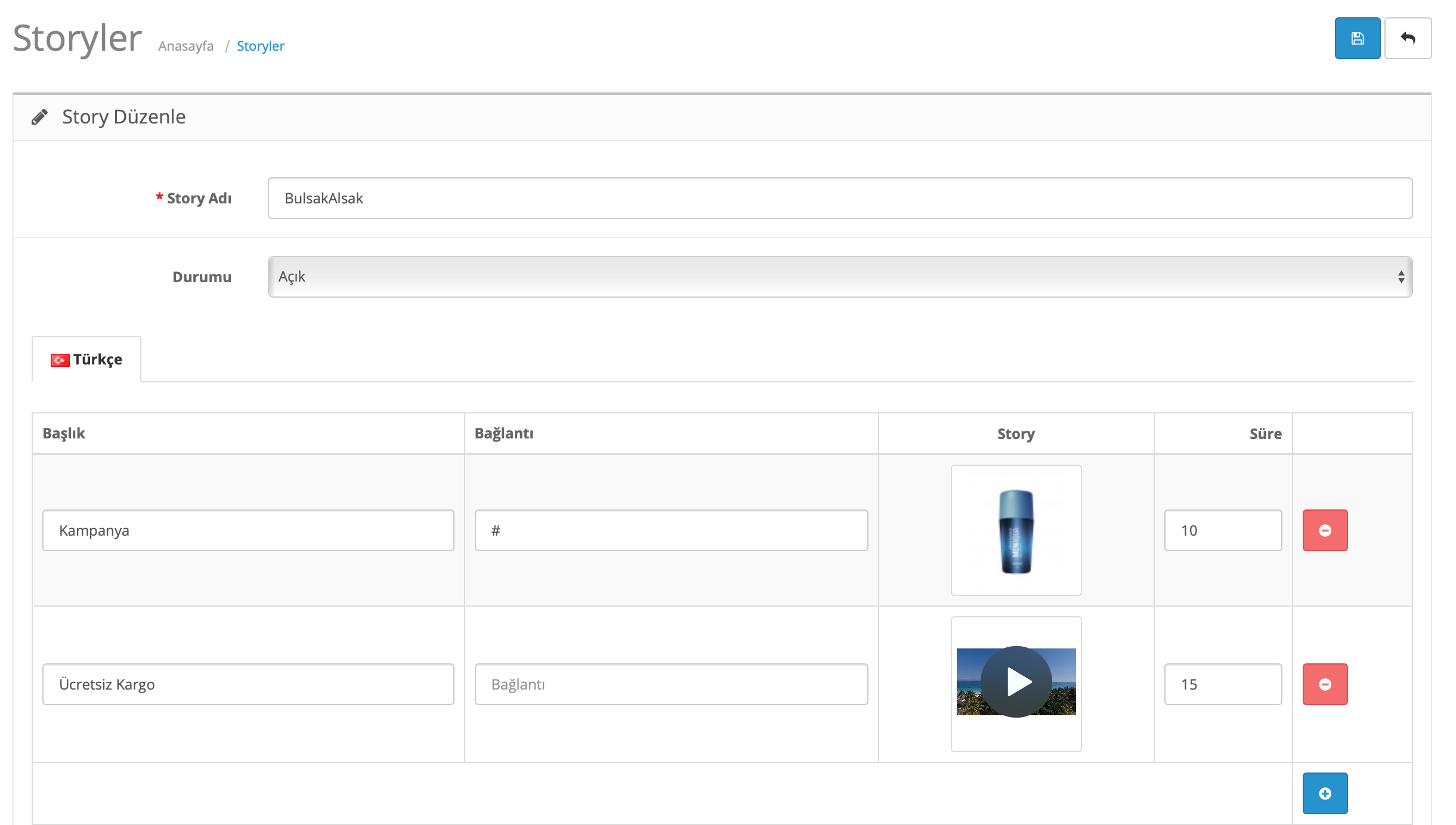The image size is (1456, 825).
Task: Click the pencil icon beside Story Düzenle
Action: pos(39,117)
